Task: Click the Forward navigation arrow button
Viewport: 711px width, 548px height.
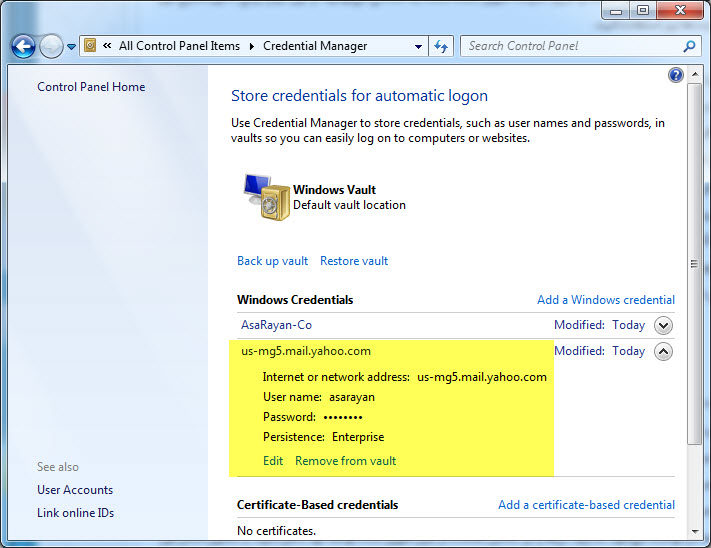Action: pos(51,46)
